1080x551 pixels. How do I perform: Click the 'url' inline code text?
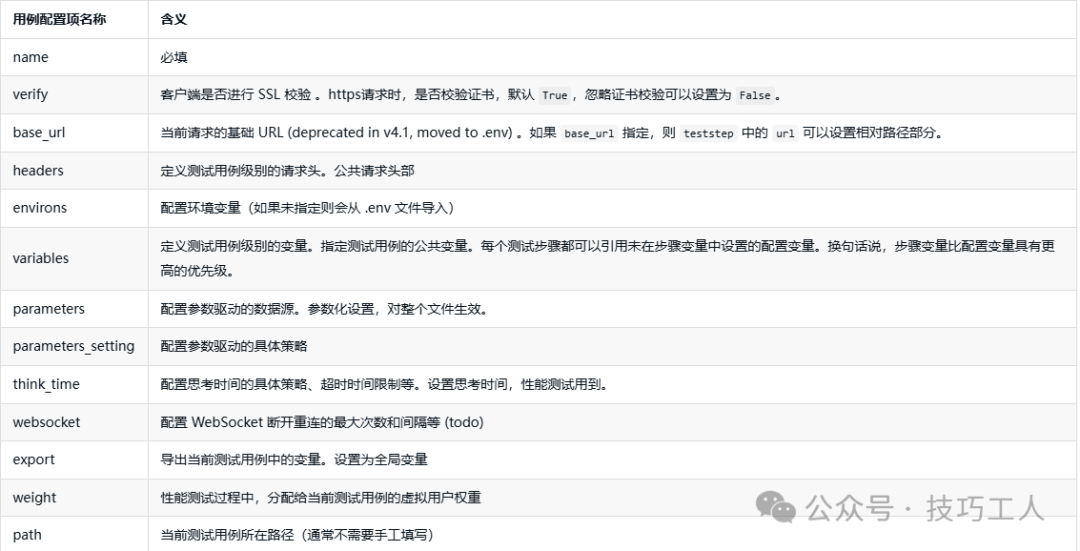coord(785,134)
